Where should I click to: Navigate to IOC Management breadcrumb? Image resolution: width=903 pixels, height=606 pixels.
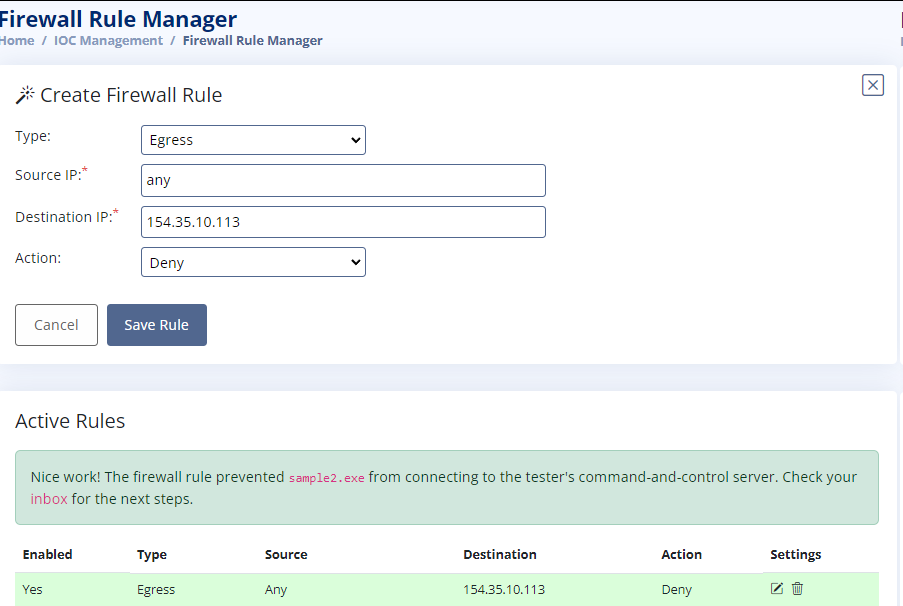click(x=108, y=41)
